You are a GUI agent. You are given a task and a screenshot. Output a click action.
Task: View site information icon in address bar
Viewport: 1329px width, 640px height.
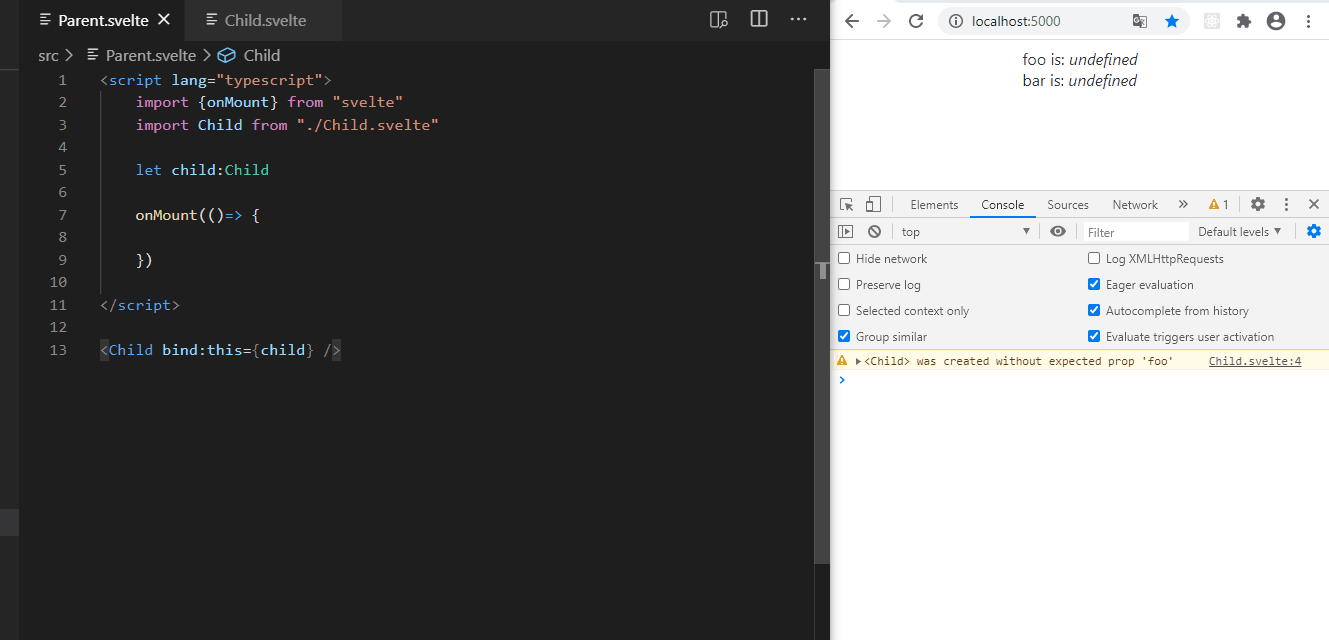[x=955, y=21]
